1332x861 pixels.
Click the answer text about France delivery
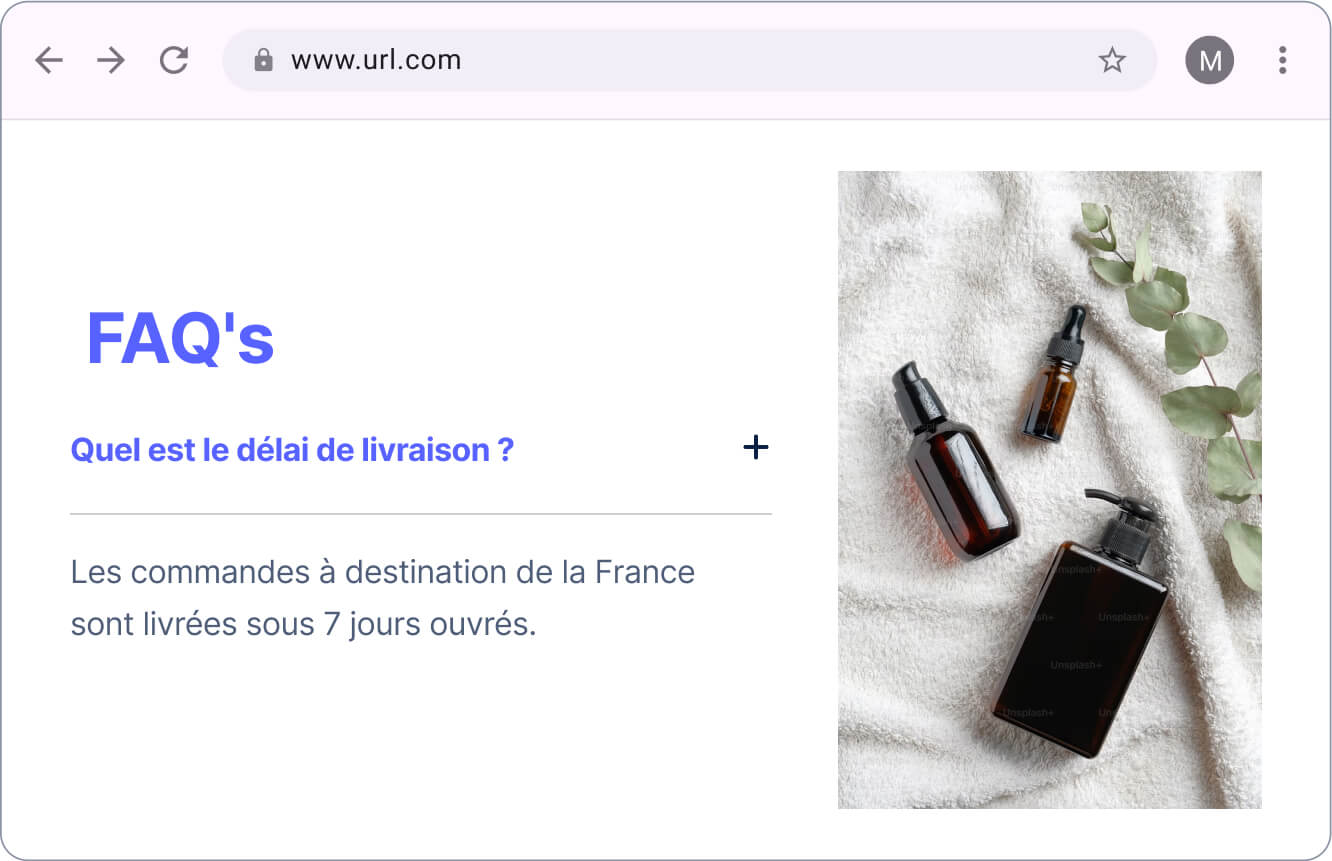pos(383,599)
